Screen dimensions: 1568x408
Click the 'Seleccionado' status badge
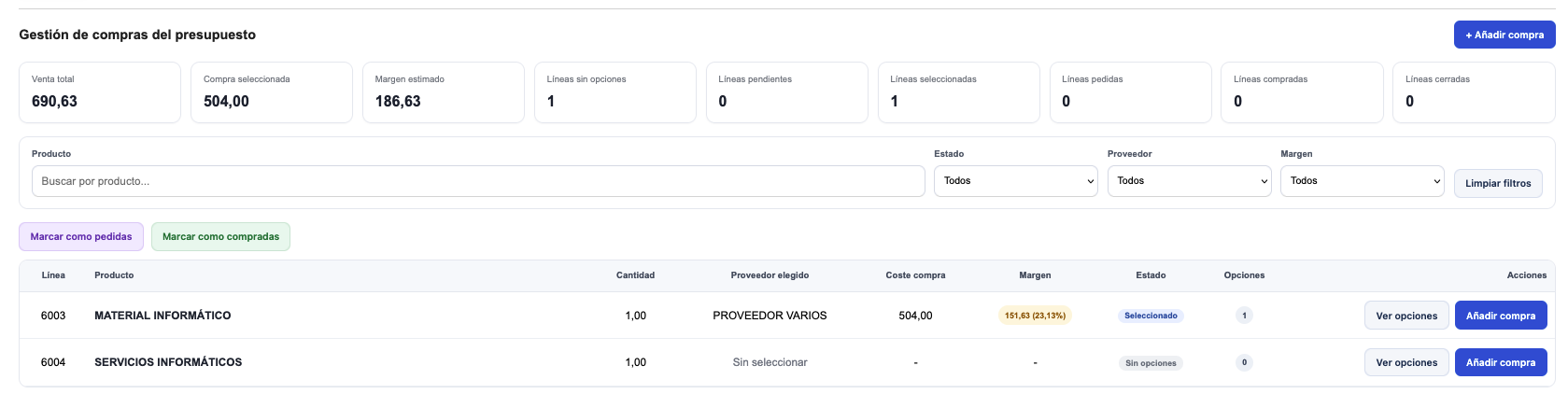coord(1151,316)
